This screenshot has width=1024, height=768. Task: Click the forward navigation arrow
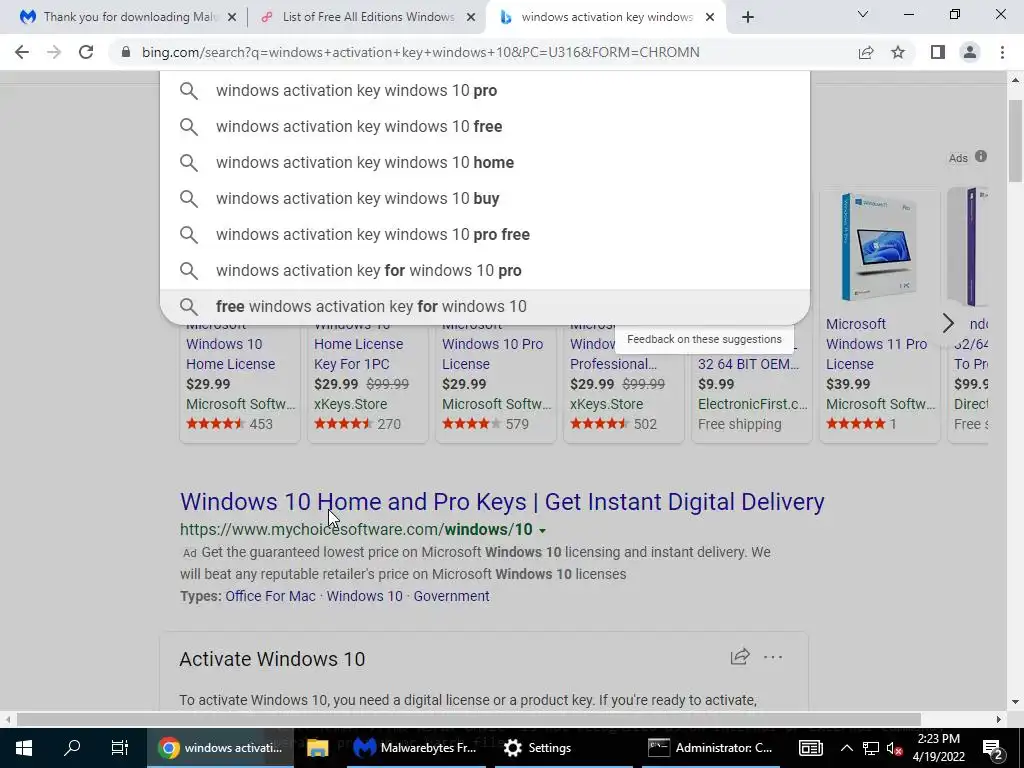click(54, 52)
